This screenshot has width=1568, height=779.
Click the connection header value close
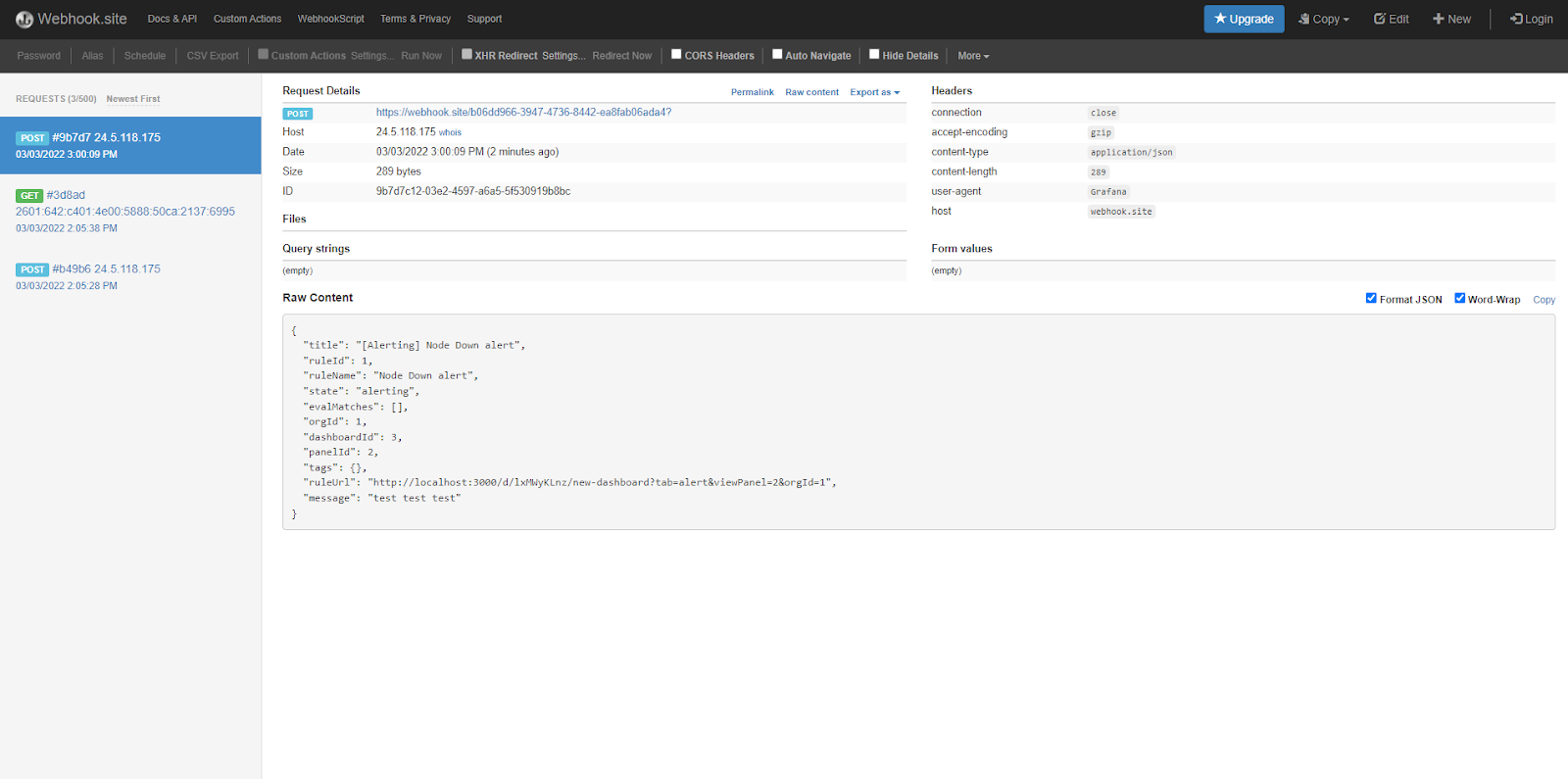(1103, 113)
